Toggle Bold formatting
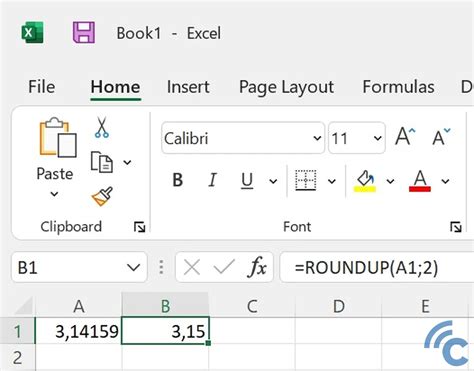Screen dimensions: 474x371 tap(178, 180)
